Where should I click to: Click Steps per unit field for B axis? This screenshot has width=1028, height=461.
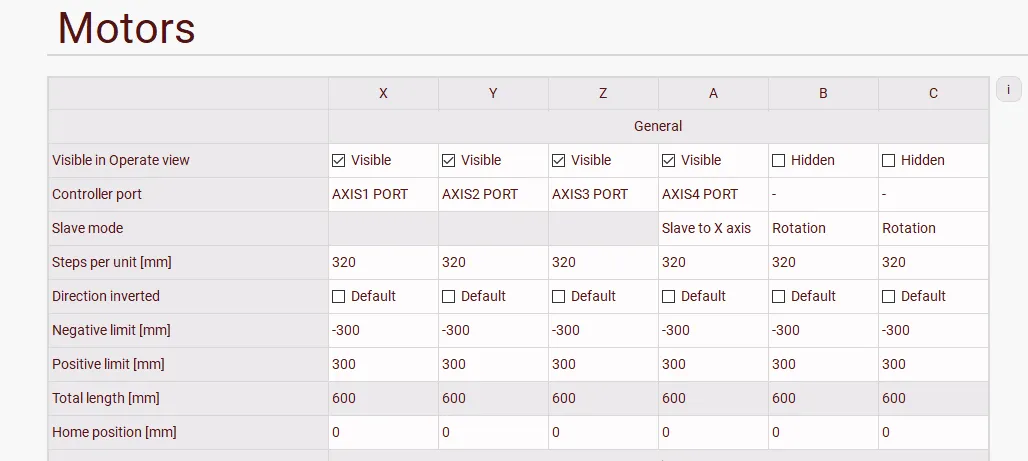(x=824, y=263)
